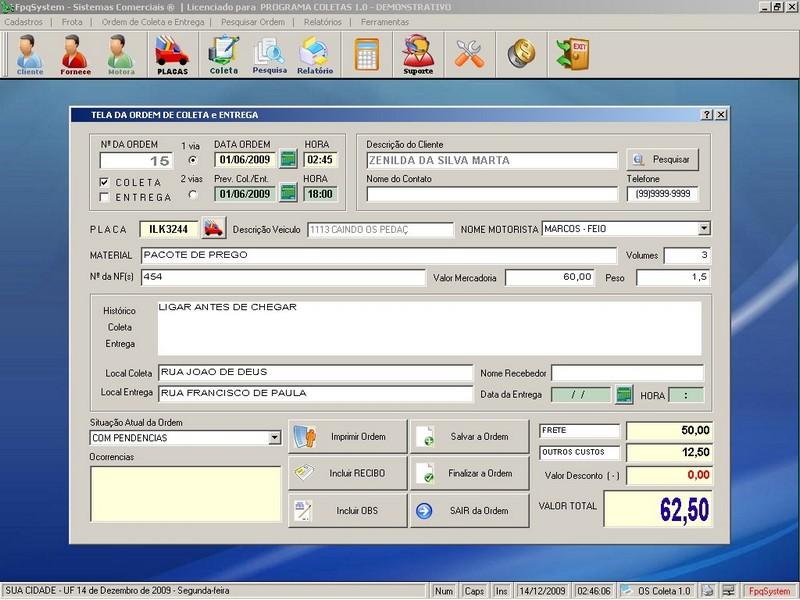Open the Cliente toolbar icon
Screen dimensions: 800x600
30,54
